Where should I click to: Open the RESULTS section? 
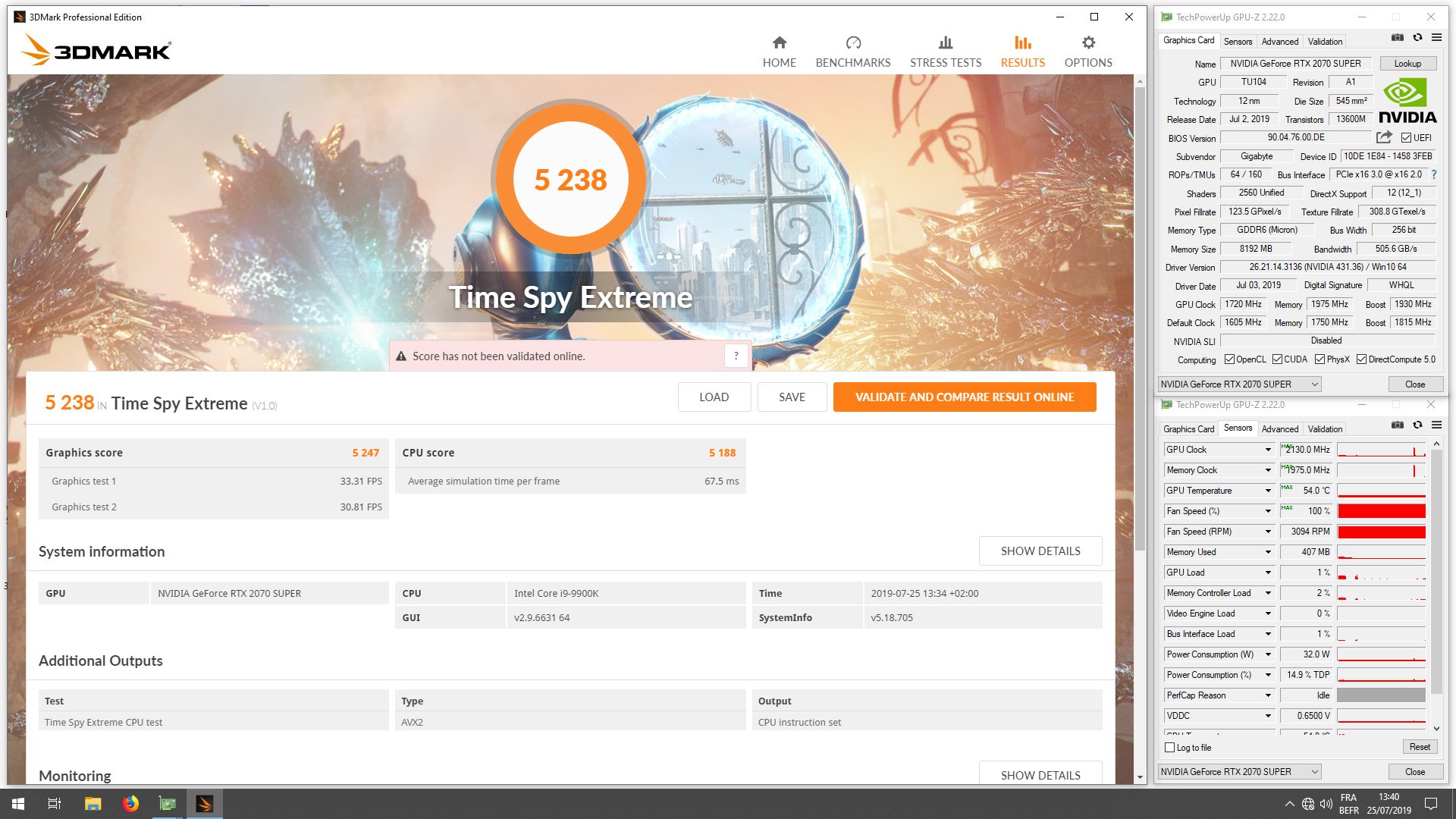pyautogui.click(x=1022, y=52)
